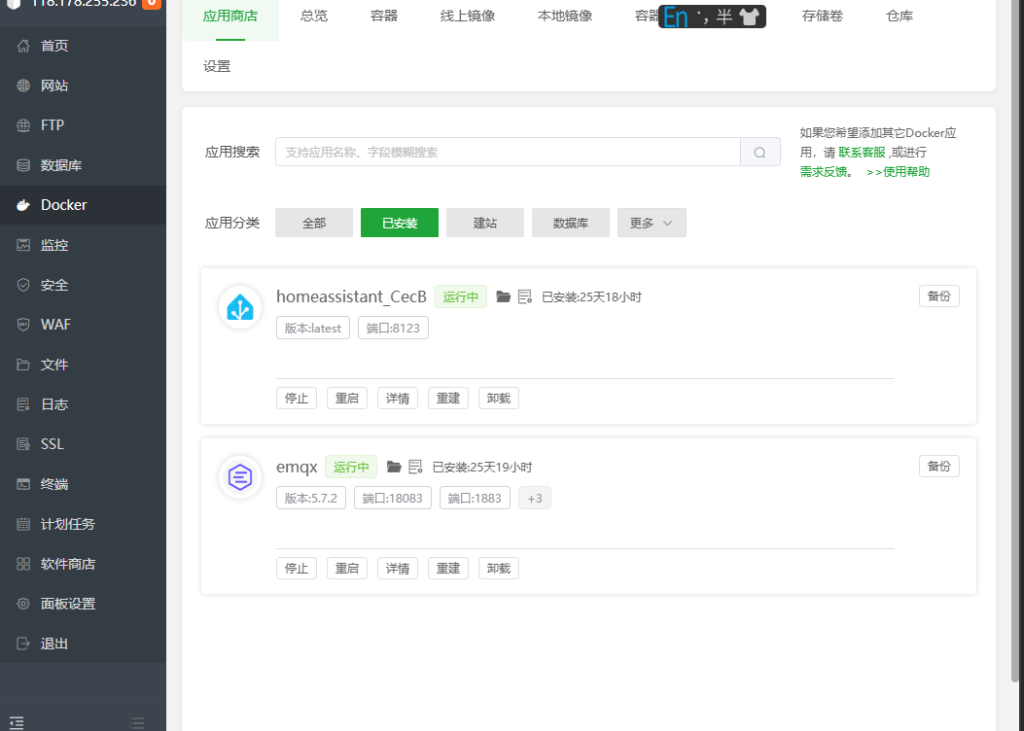This screenshot has height=731, width=1024.
Task: Click the homeassistant app logo
Action: [240, 307]
